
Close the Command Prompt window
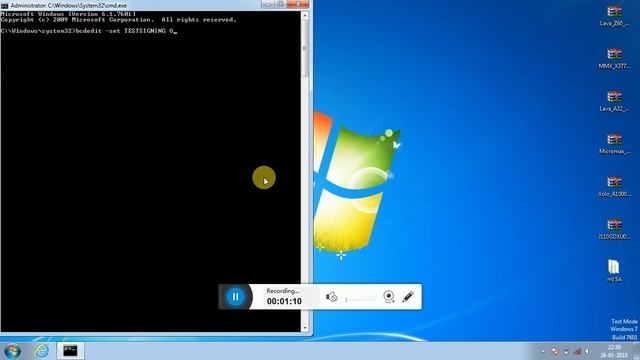pos(298,4)
